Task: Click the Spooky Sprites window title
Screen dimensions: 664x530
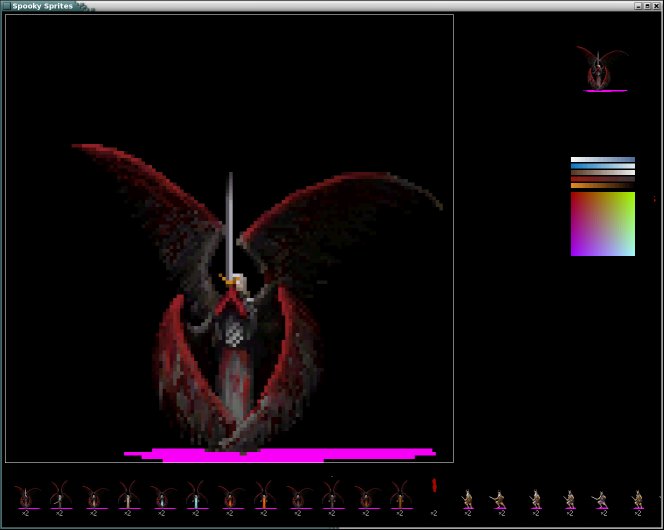Action: tap(42, 6)
